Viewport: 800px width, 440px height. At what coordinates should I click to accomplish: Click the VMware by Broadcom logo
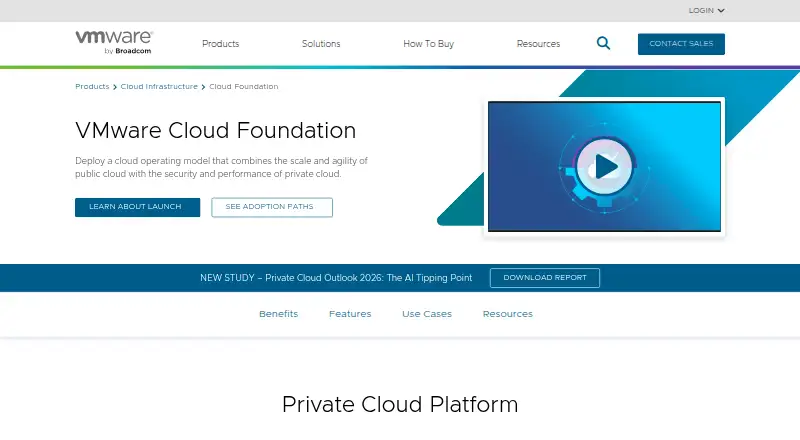tap(114, 42)
